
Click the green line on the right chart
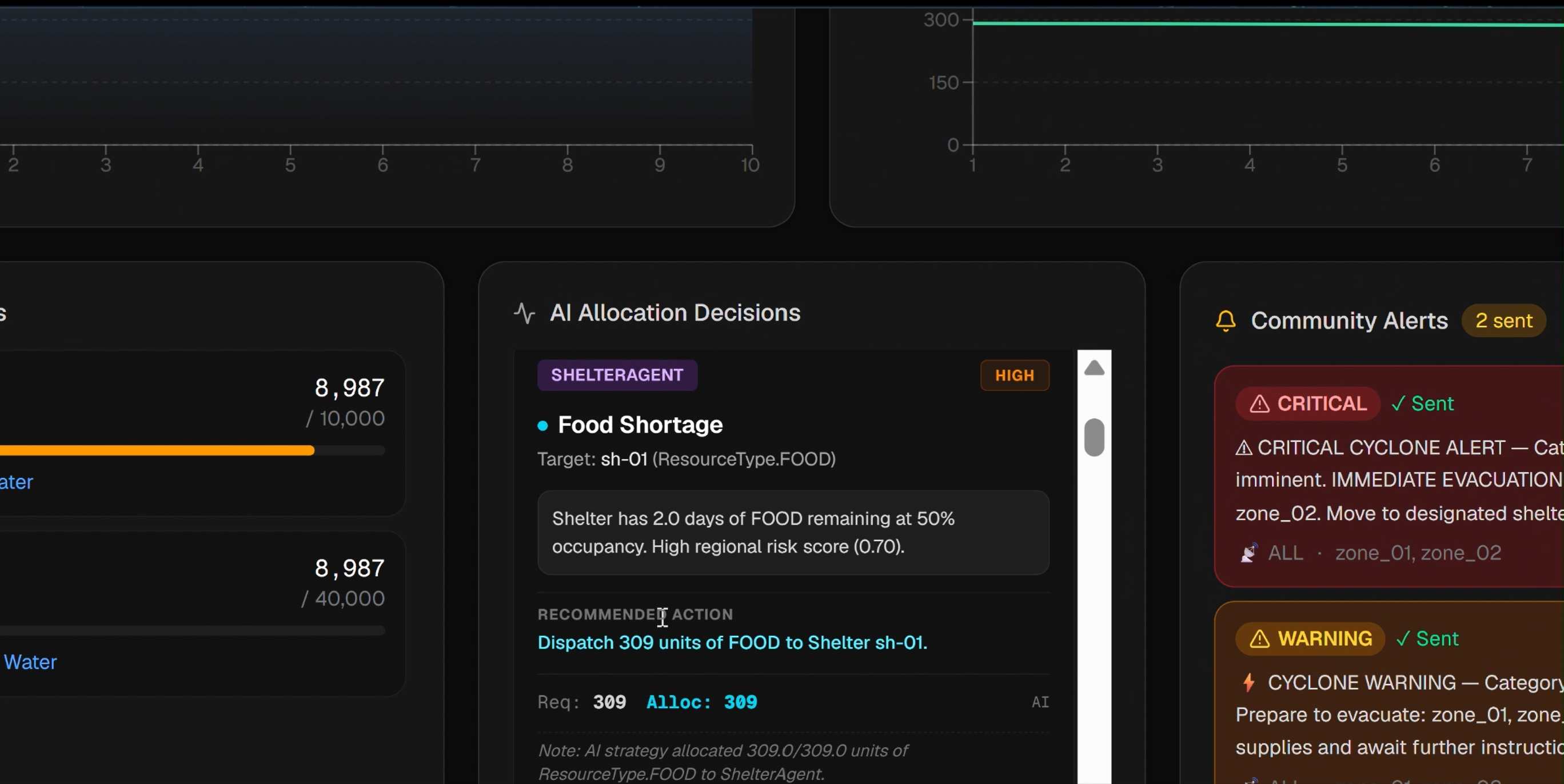[1268, 23]
